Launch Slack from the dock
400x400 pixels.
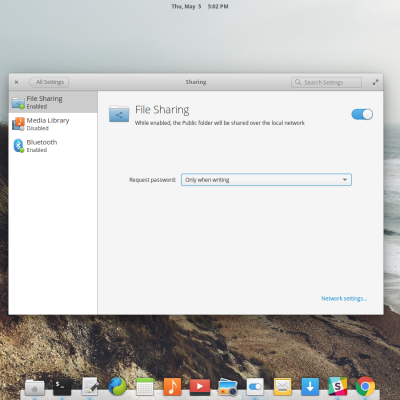coord(338,387)
